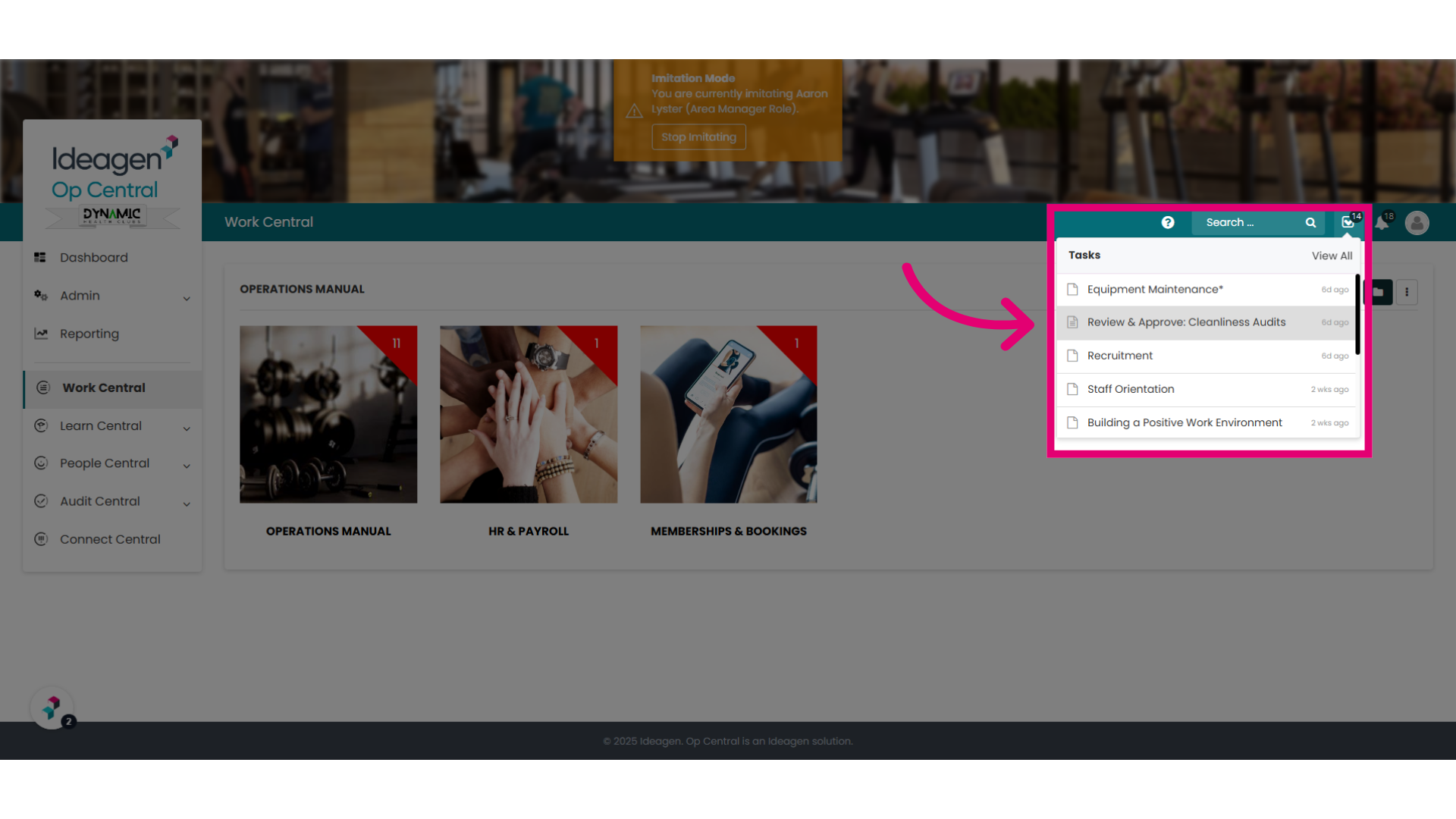This screenshot has height=819, width=1456.
Task: Open Reporting from the sidebar
Action: [89, 334]
